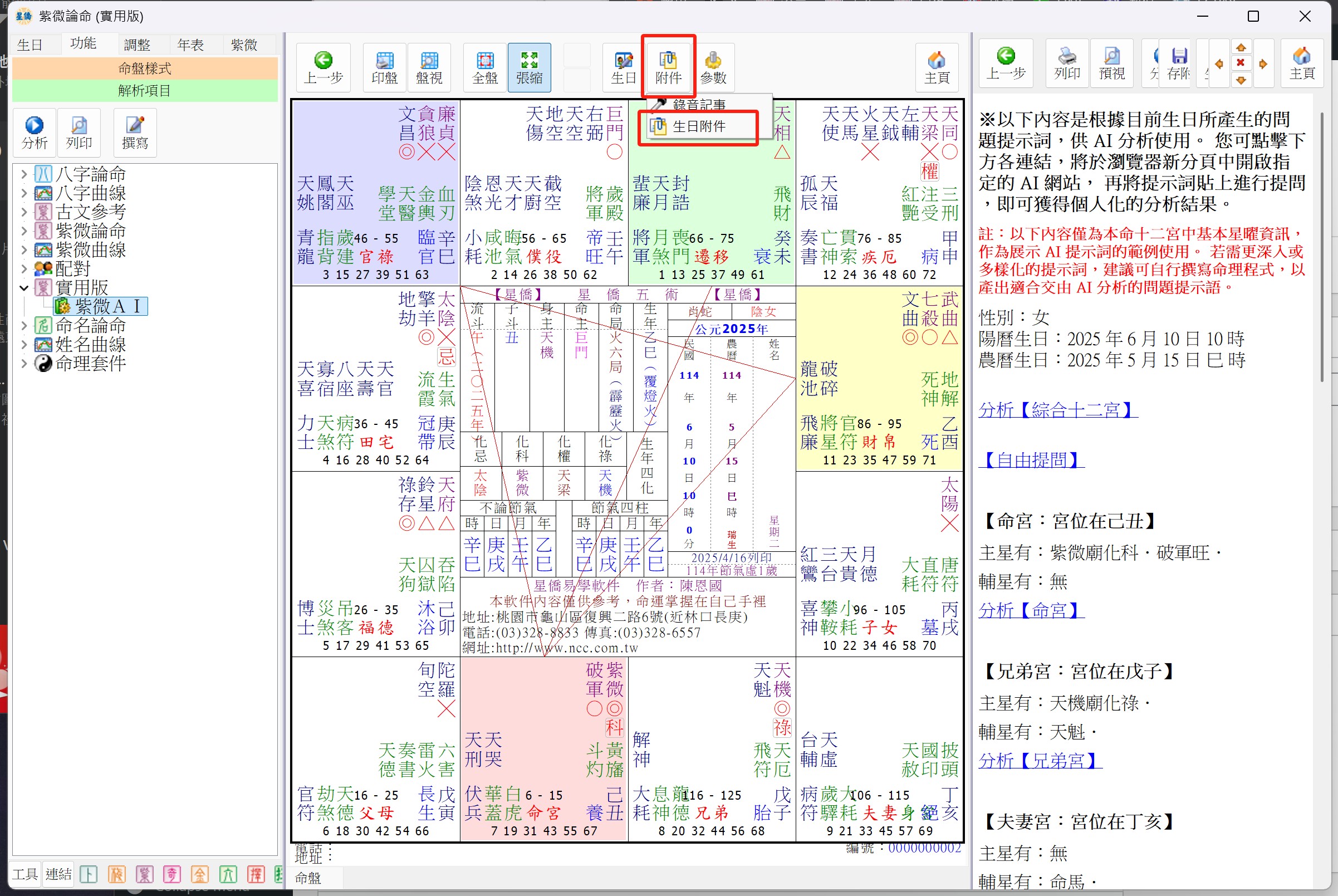Click 生日 birthday edit icon in toolbar
This screenshot has height=896, width=1338.
623,67
